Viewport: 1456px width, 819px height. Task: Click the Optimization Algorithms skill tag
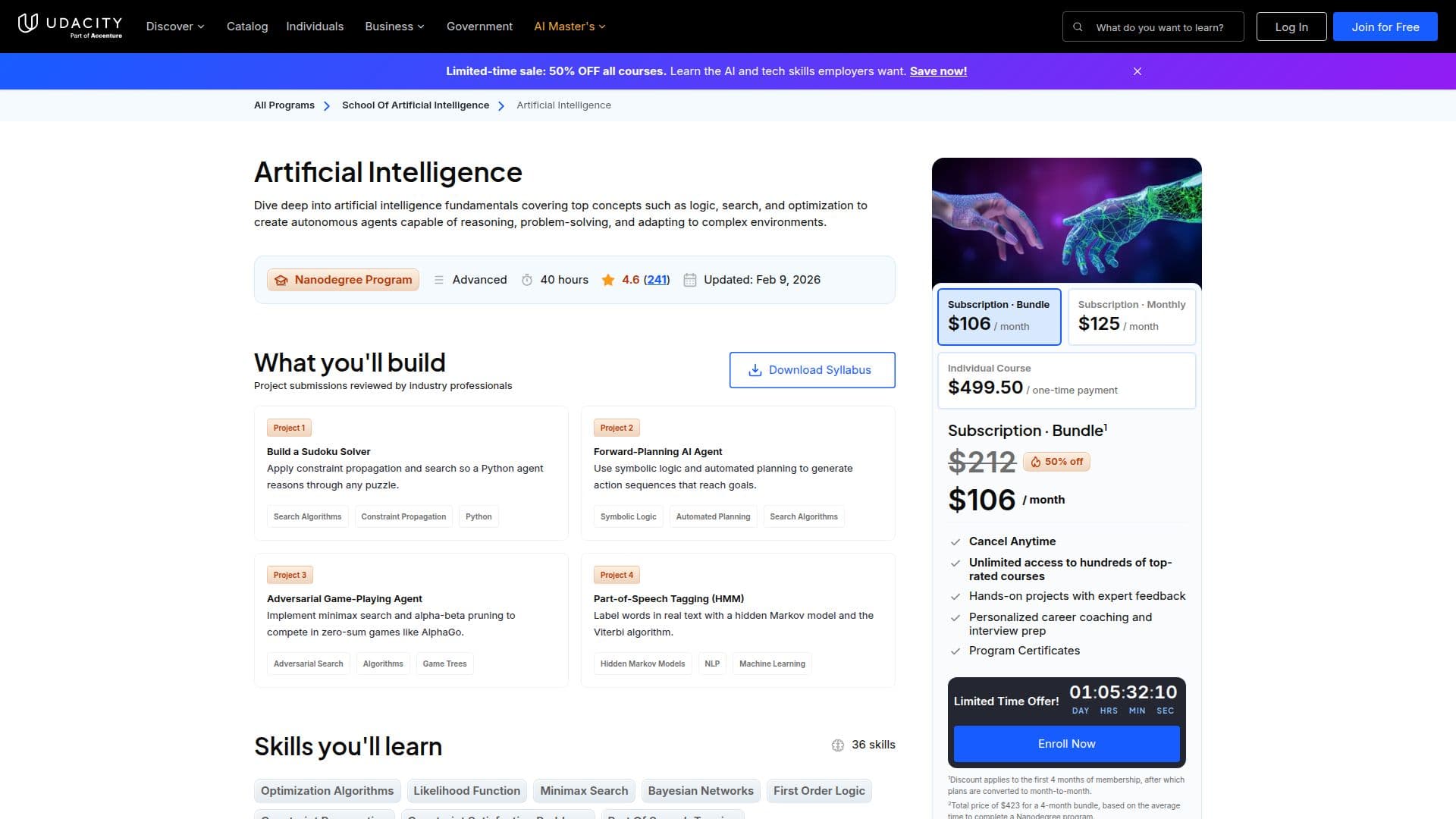[327, 791]
